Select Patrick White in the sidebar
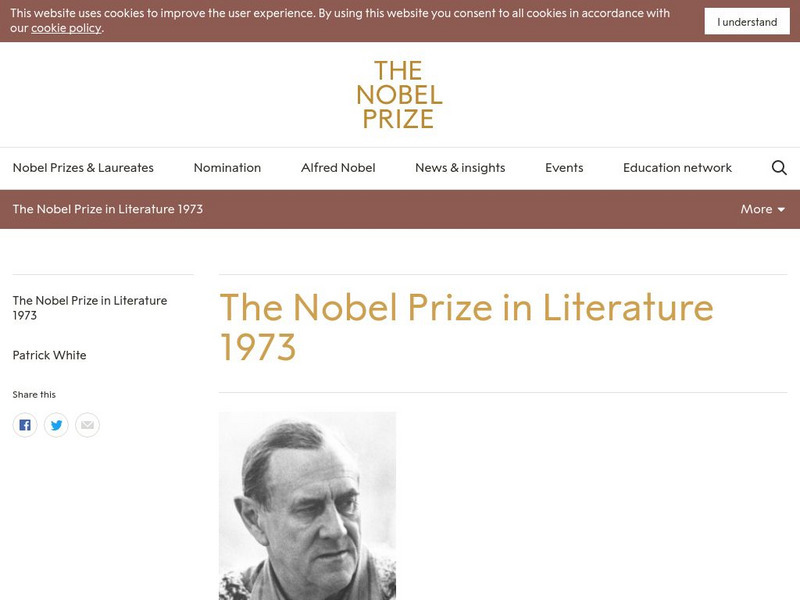Viewport: 800px width, 600px height. pyautogui.click(x=49, y=355)
